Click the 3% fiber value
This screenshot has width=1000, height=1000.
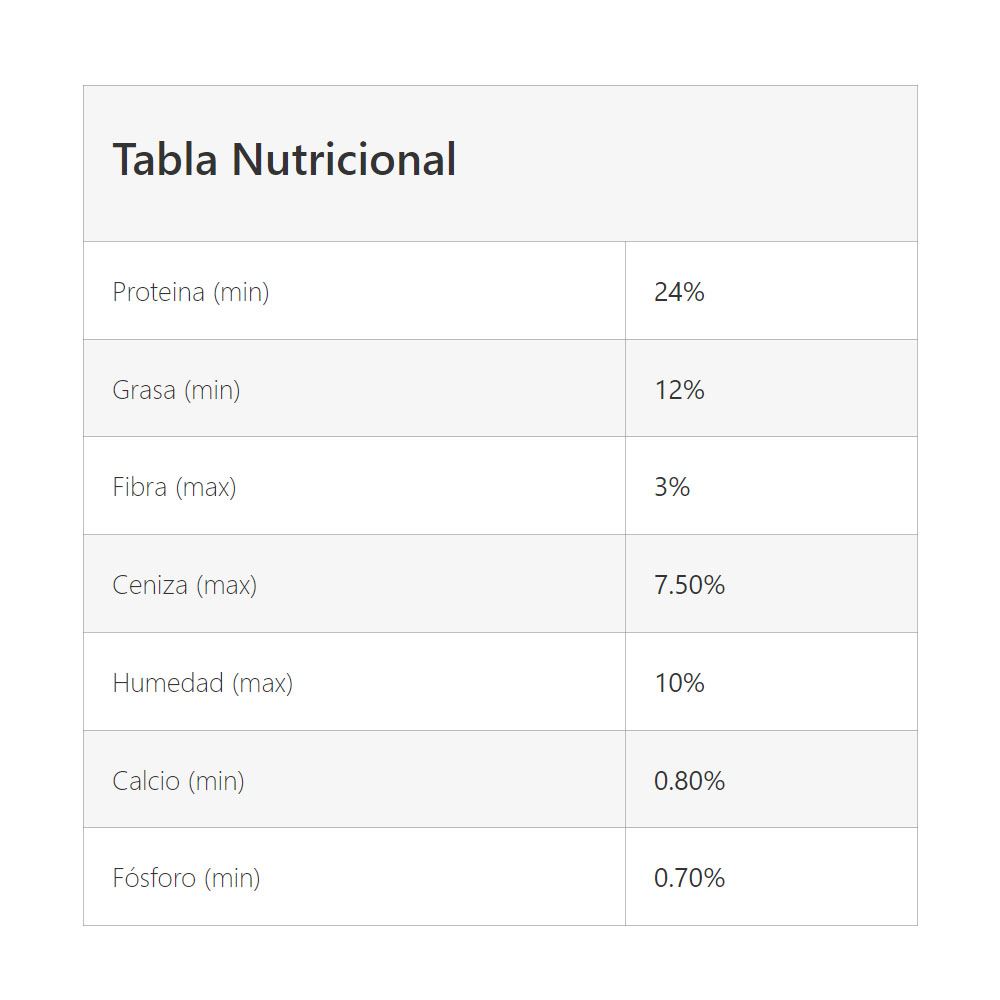672,487
